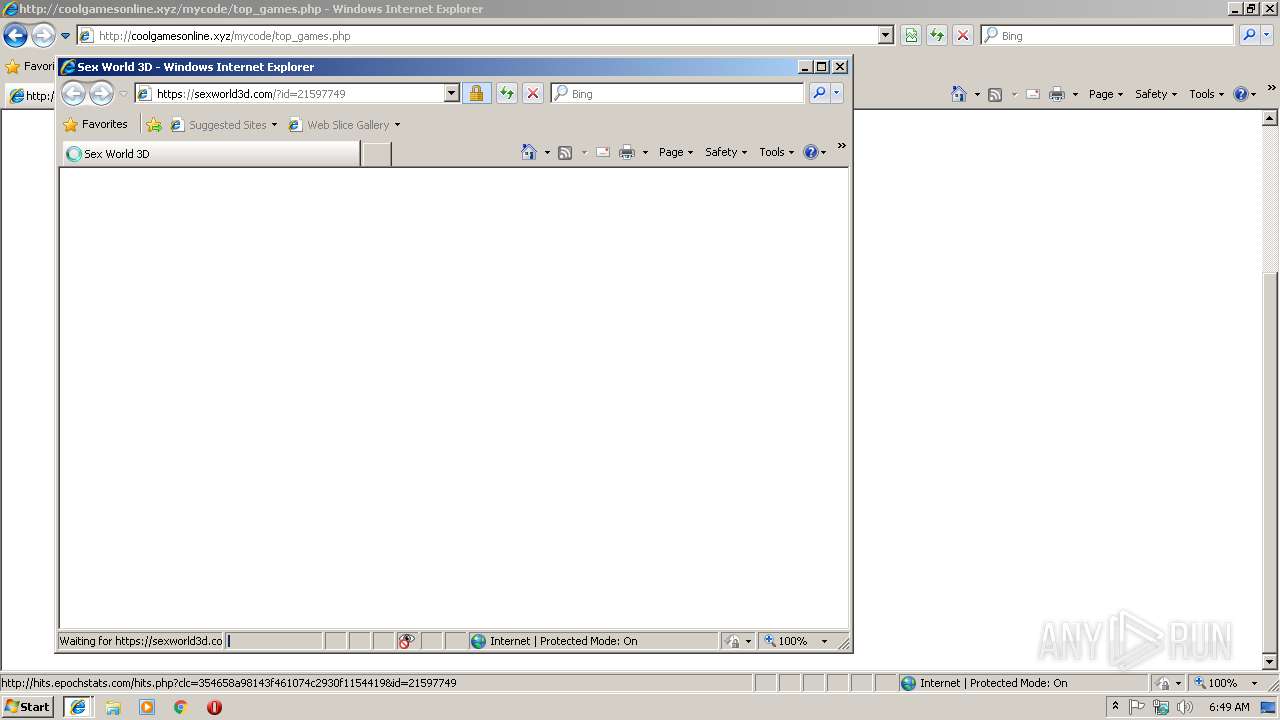
Task: Refresh the page in the background window
Action: click(x=937, y=35)
